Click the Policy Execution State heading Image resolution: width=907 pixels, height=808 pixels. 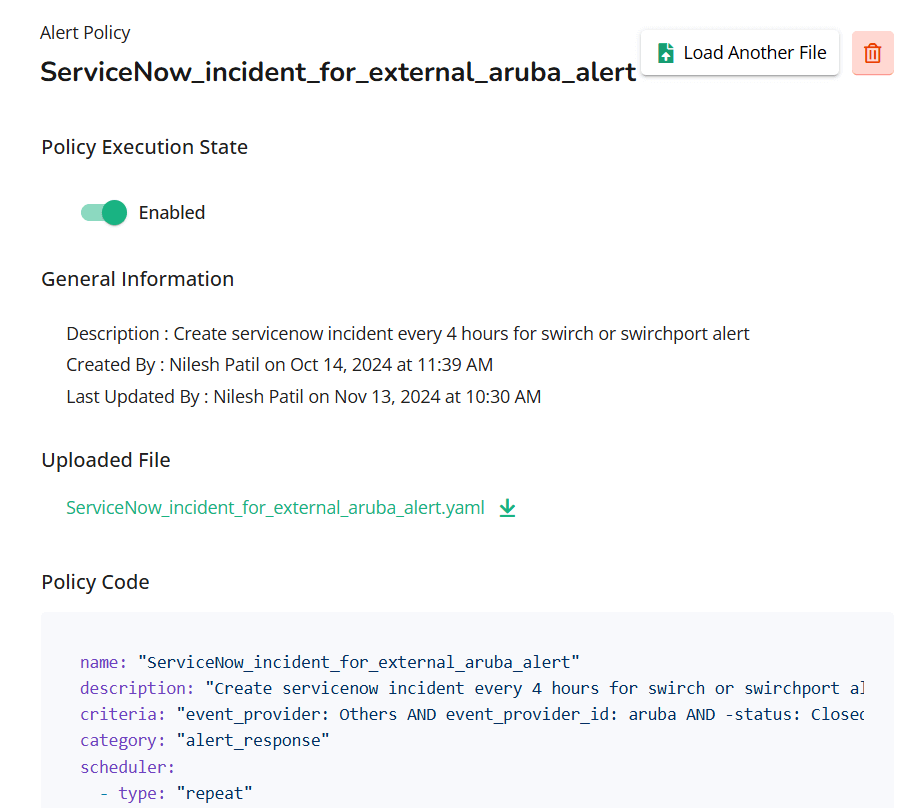point(144,147)
